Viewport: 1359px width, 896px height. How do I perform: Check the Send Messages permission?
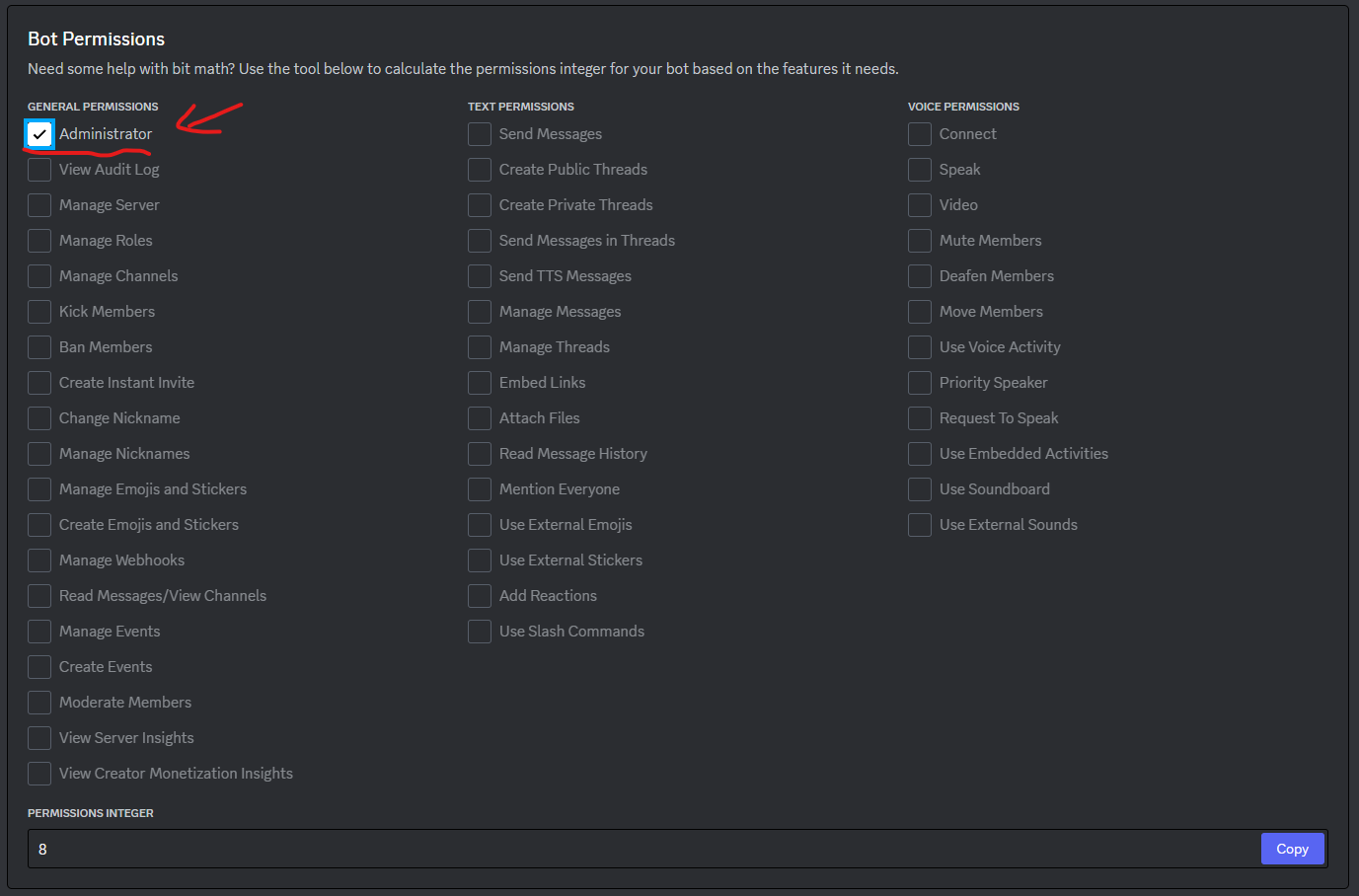pyautogui.click(x=480, y=133)
